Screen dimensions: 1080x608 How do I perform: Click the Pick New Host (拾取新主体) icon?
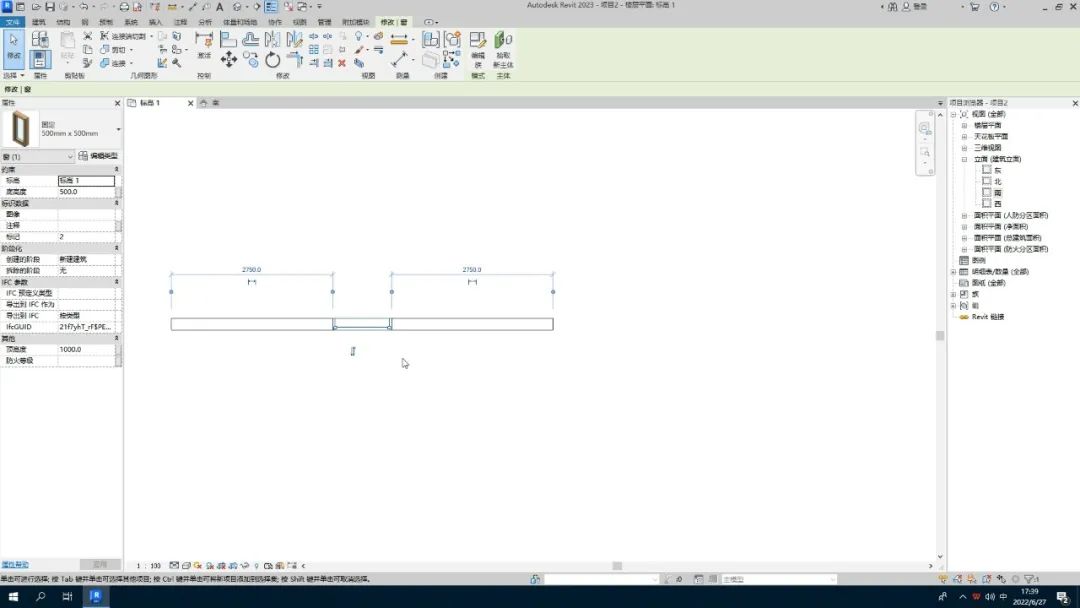[x=503, y=41]
